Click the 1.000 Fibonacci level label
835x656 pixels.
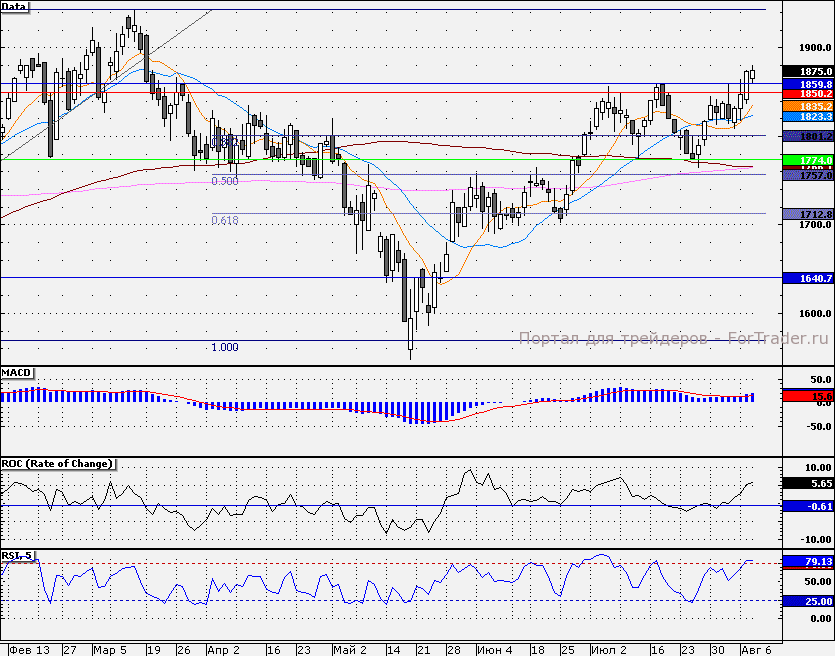point(225,347)
